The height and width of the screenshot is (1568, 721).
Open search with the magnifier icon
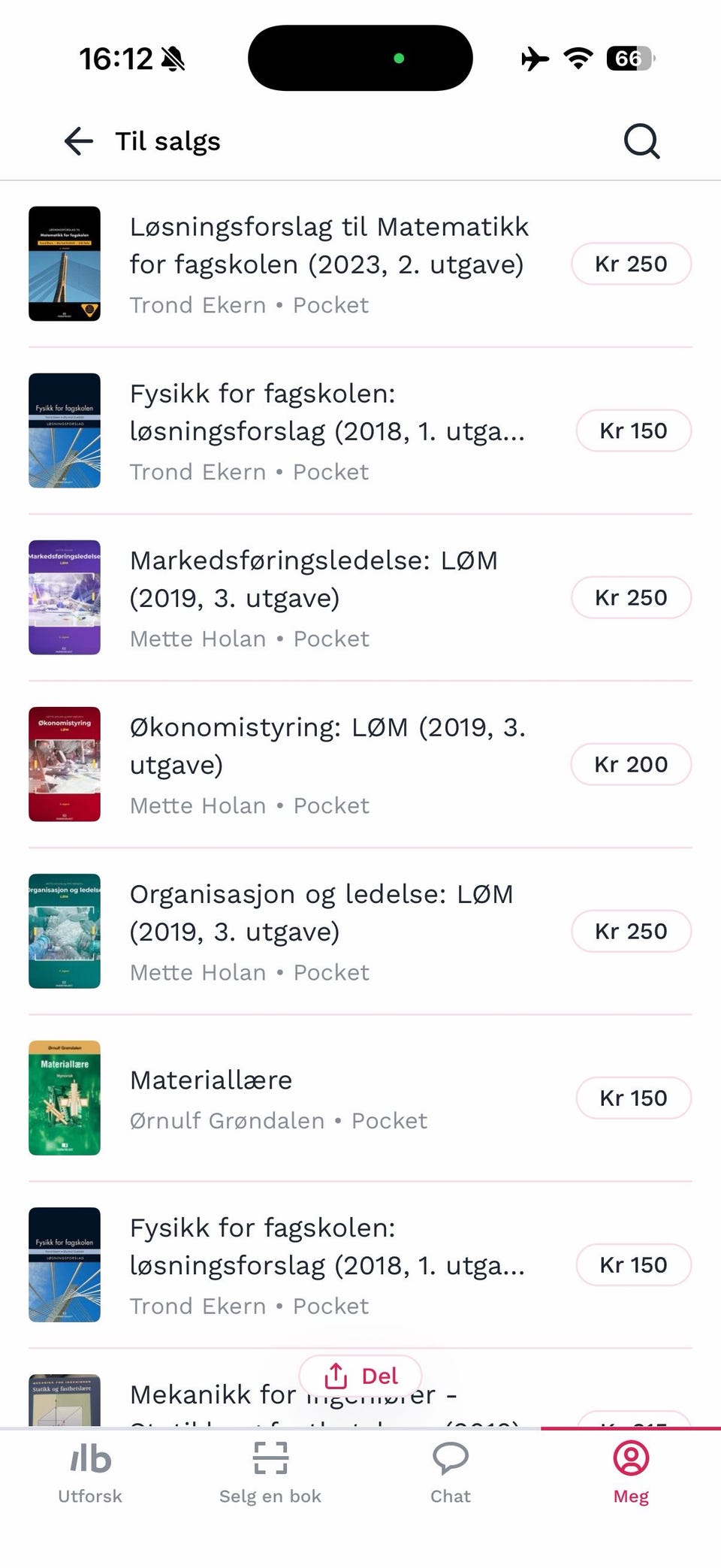641,141
